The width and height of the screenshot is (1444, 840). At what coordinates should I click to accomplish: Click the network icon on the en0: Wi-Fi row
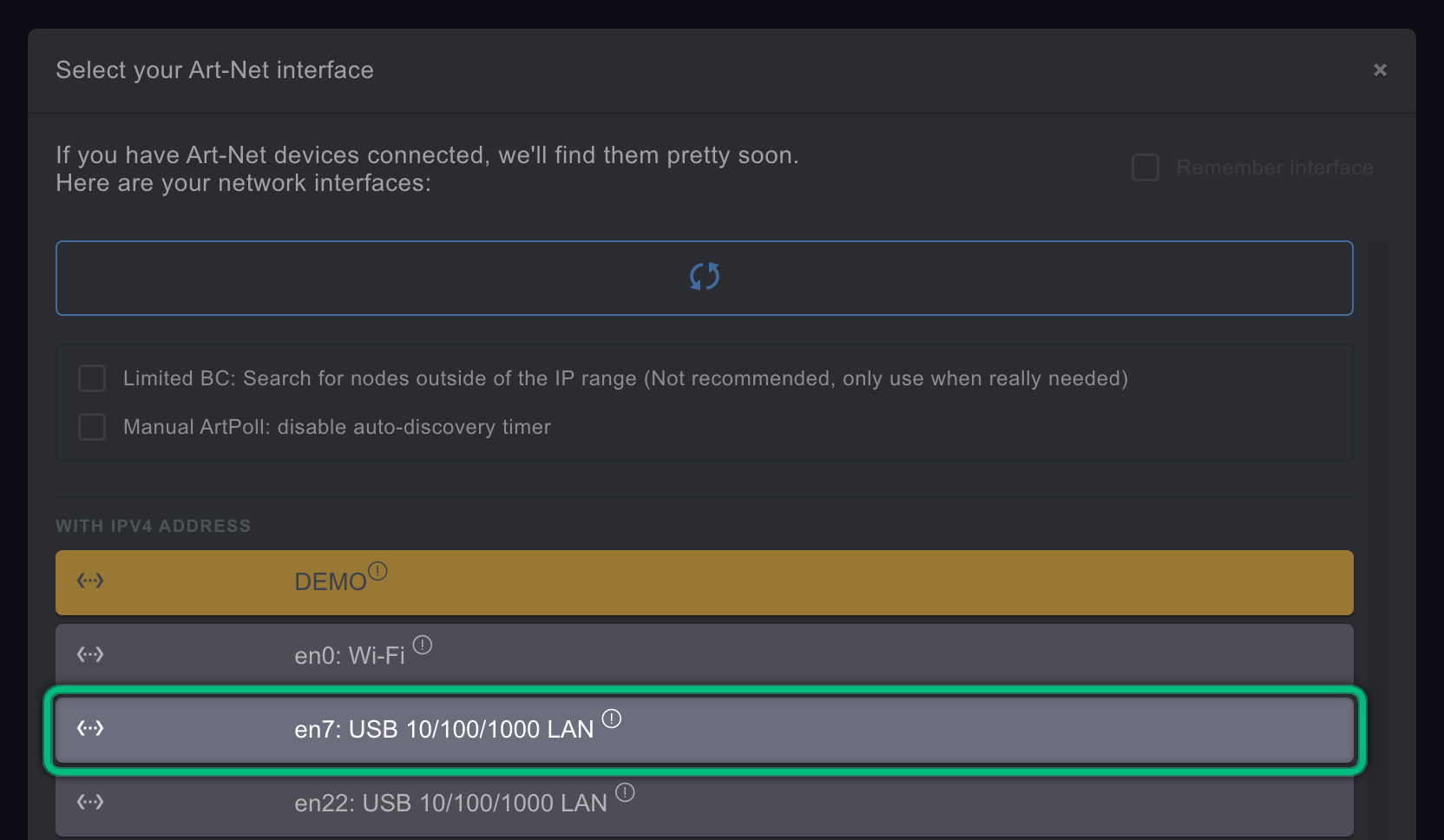90,654
